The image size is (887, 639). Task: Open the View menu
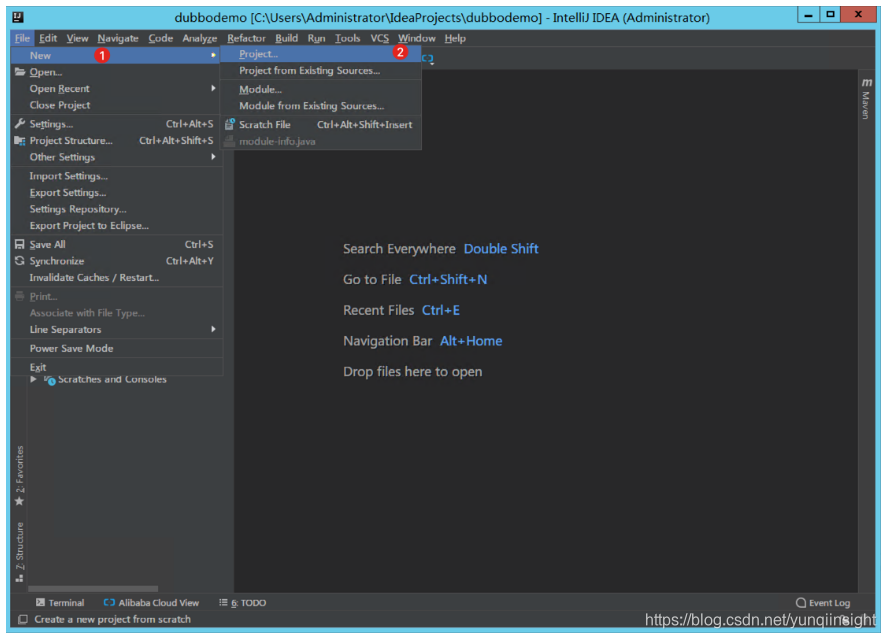pyautogui.click(x=77, y=38)
